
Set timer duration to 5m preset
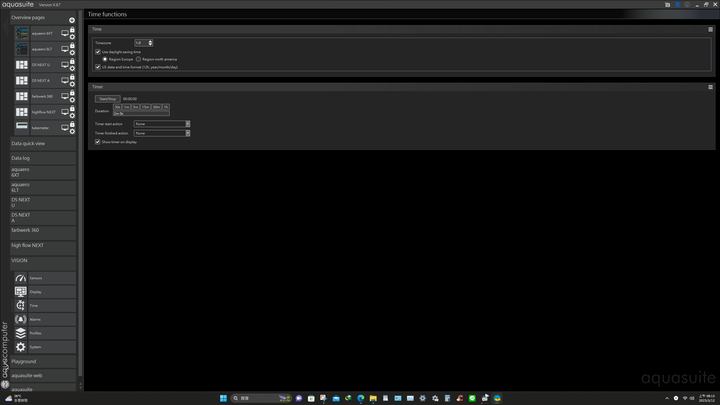[x=136, y=107]
